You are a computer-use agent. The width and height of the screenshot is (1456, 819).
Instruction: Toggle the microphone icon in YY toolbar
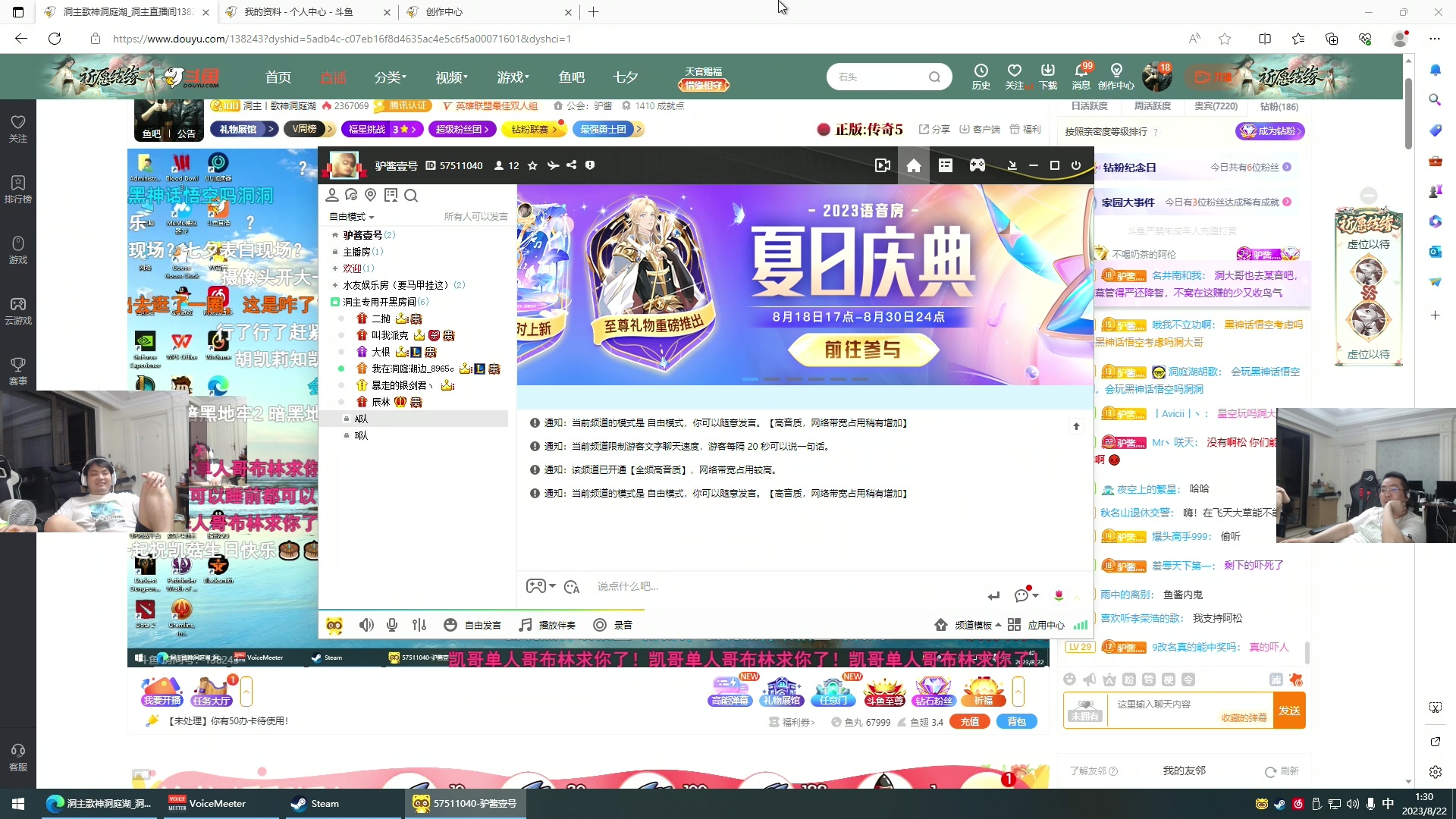coord(392,625)
